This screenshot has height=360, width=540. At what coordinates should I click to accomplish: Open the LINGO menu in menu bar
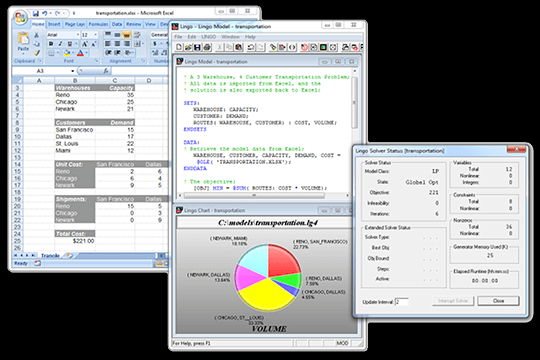pyautogui.click(x=208, y=37)
